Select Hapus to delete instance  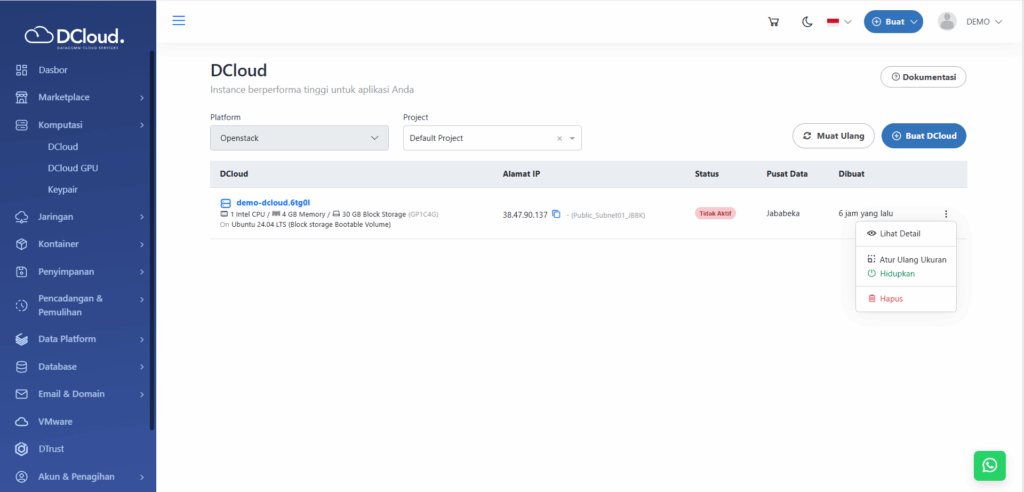pos(890,298)
